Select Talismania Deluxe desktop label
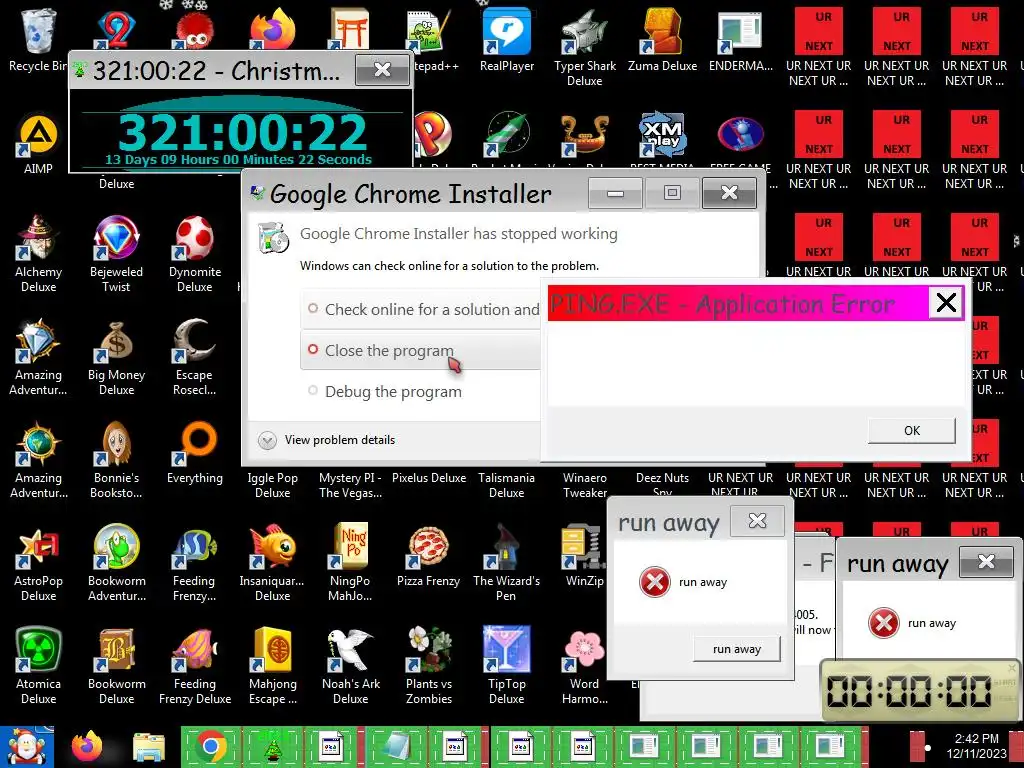This screenshot has width=1024, height=768. pyautogui.click(x=506, y=485)
